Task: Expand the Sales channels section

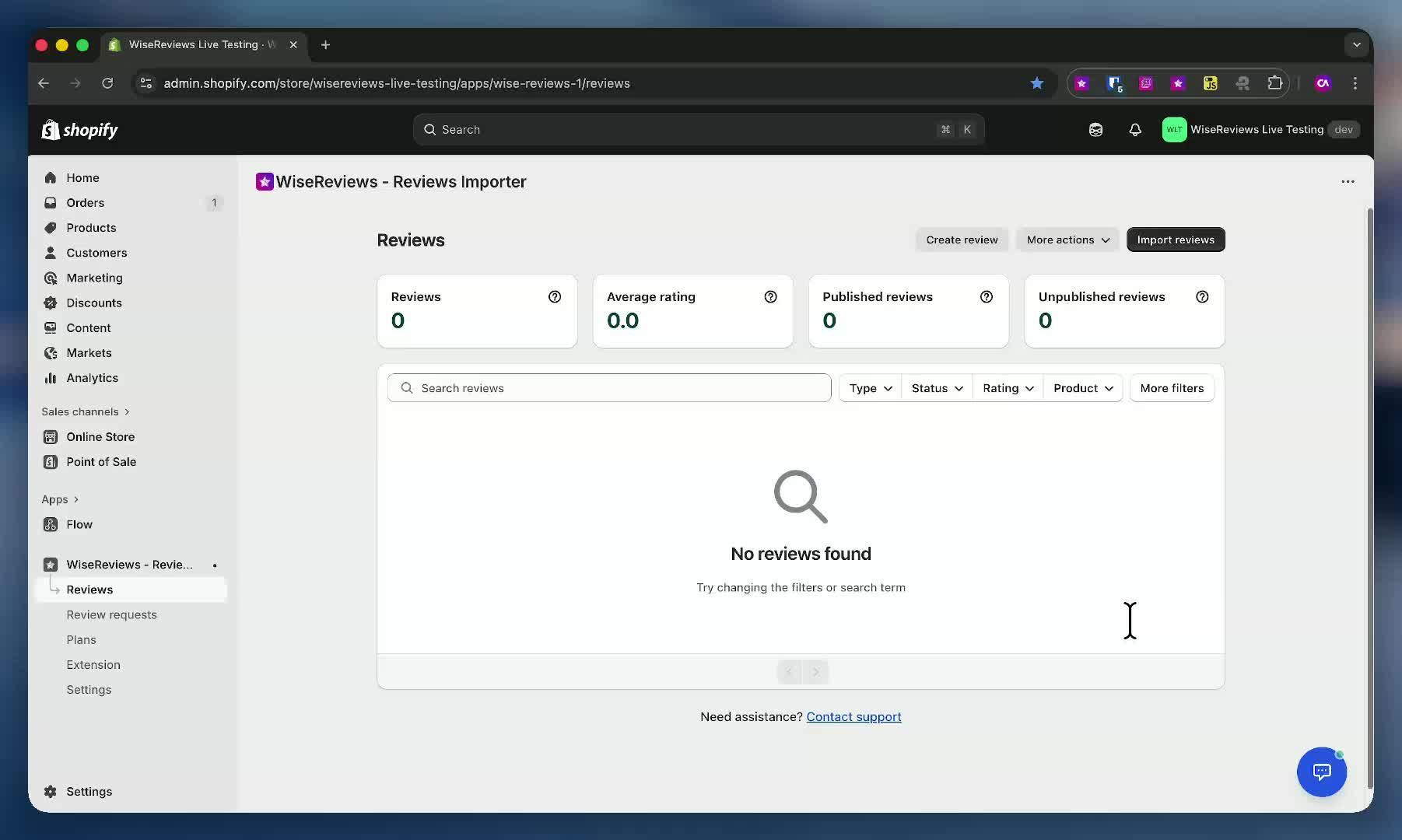Action: [x=86, y=411]
